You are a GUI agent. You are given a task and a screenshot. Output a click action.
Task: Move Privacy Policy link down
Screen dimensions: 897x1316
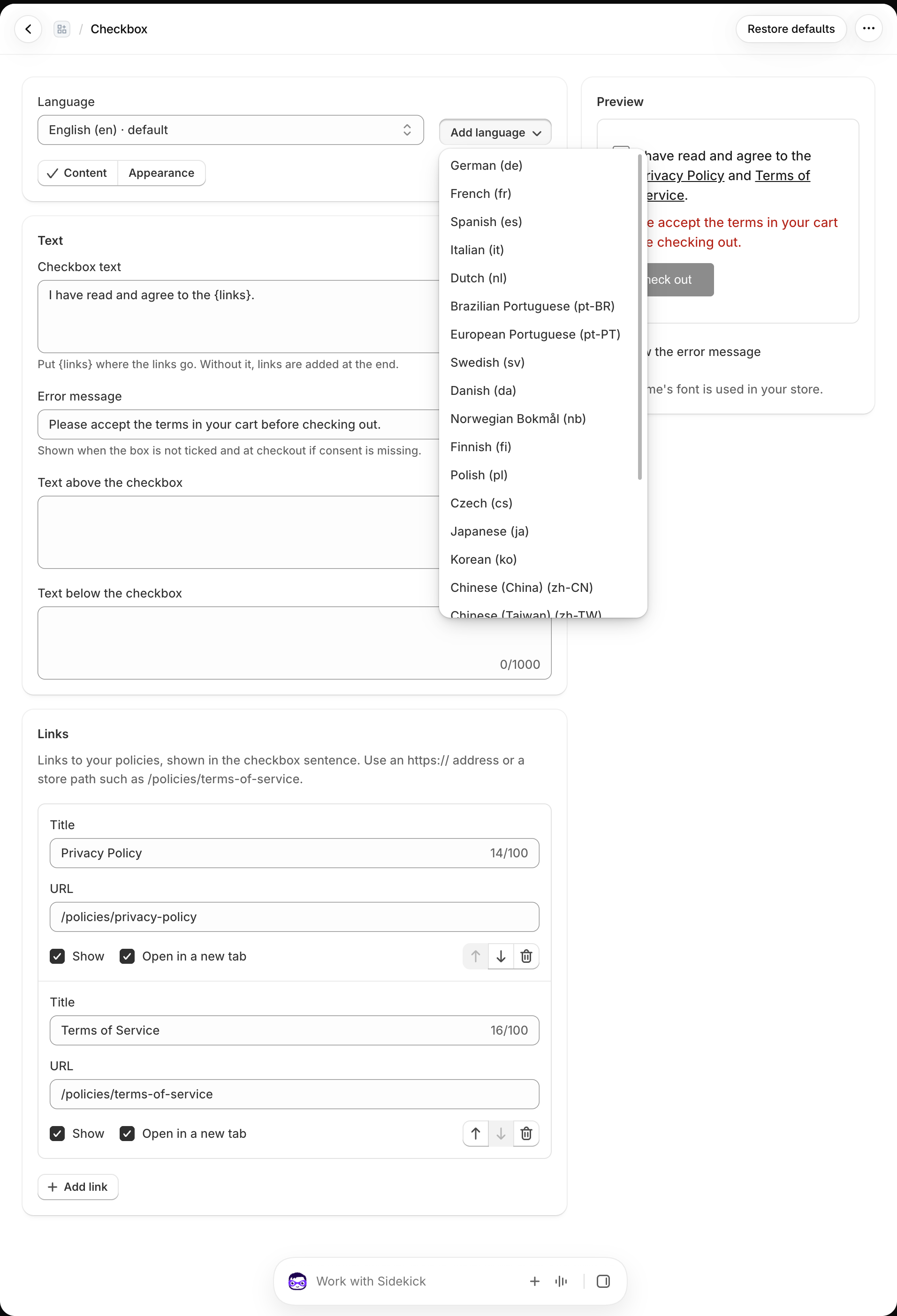coord(501,956)
